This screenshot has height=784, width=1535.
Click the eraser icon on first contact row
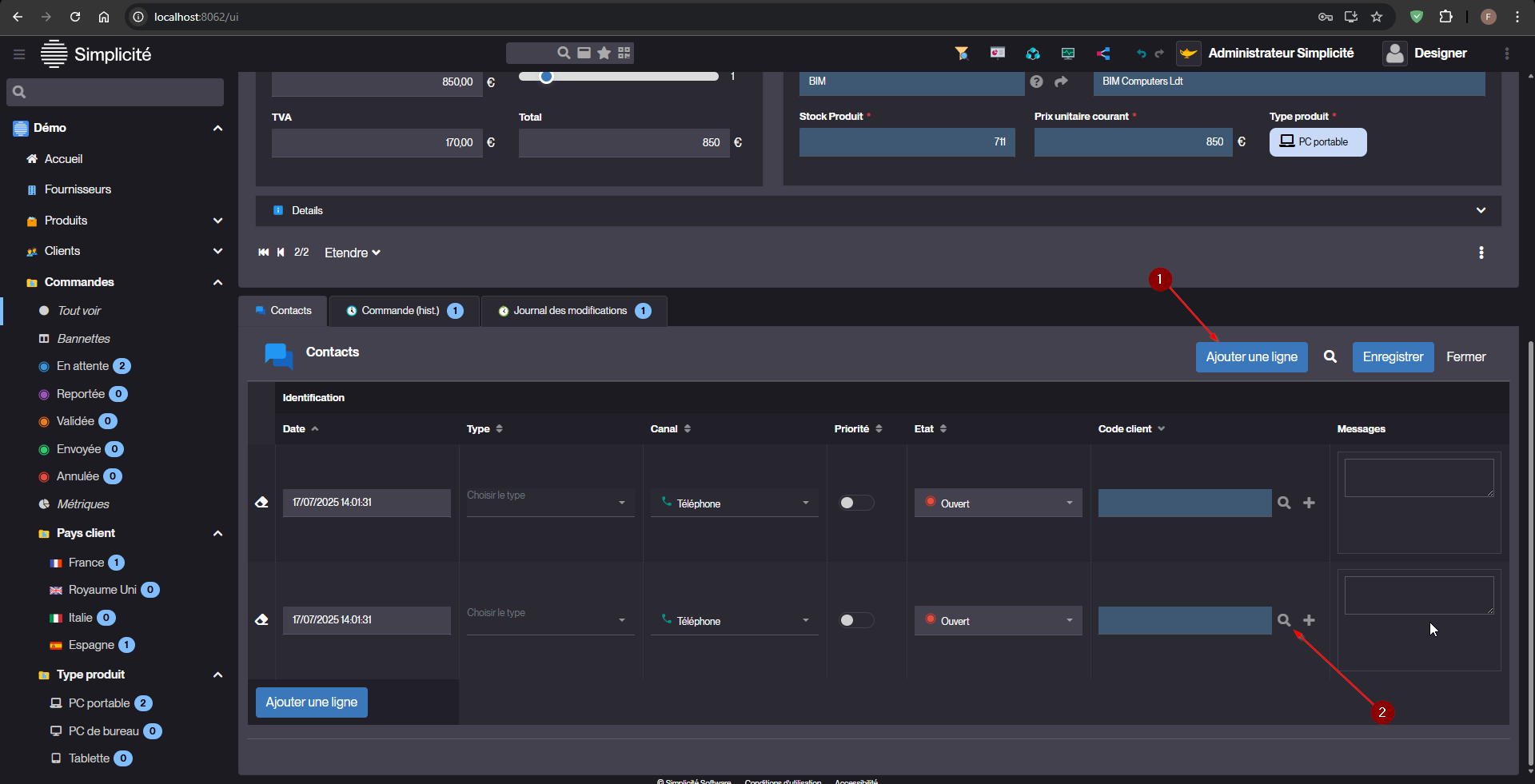[x=261, y=503]
